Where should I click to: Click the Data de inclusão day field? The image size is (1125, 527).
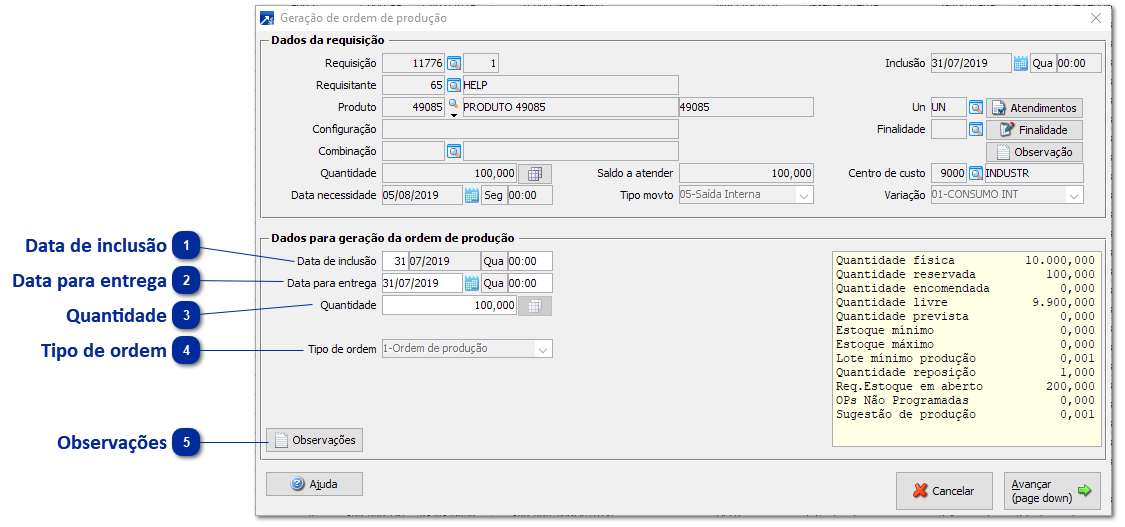pyautogui.click(x=395, y=261)
